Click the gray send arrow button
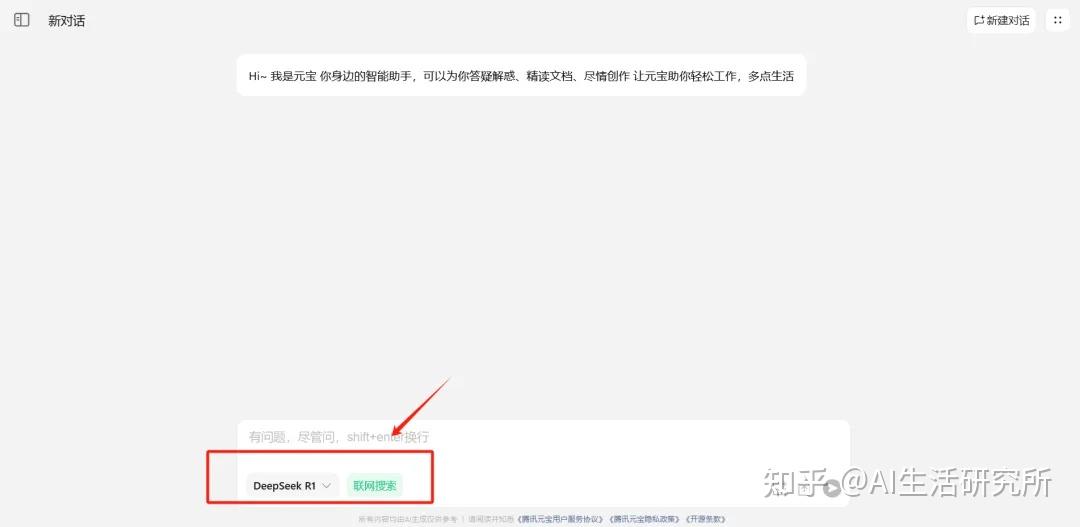 coord(832,488)
